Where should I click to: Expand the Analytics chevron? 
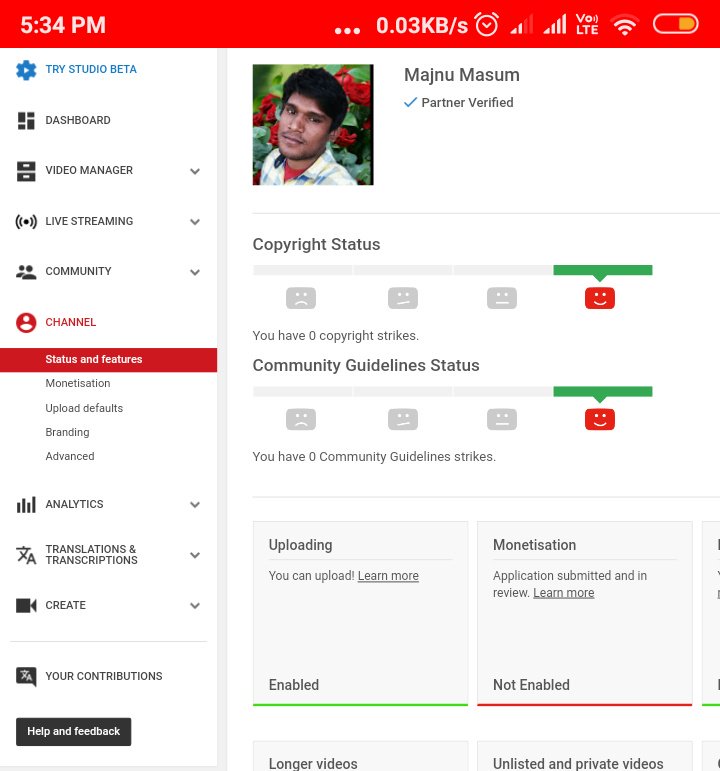pos(195,504)
